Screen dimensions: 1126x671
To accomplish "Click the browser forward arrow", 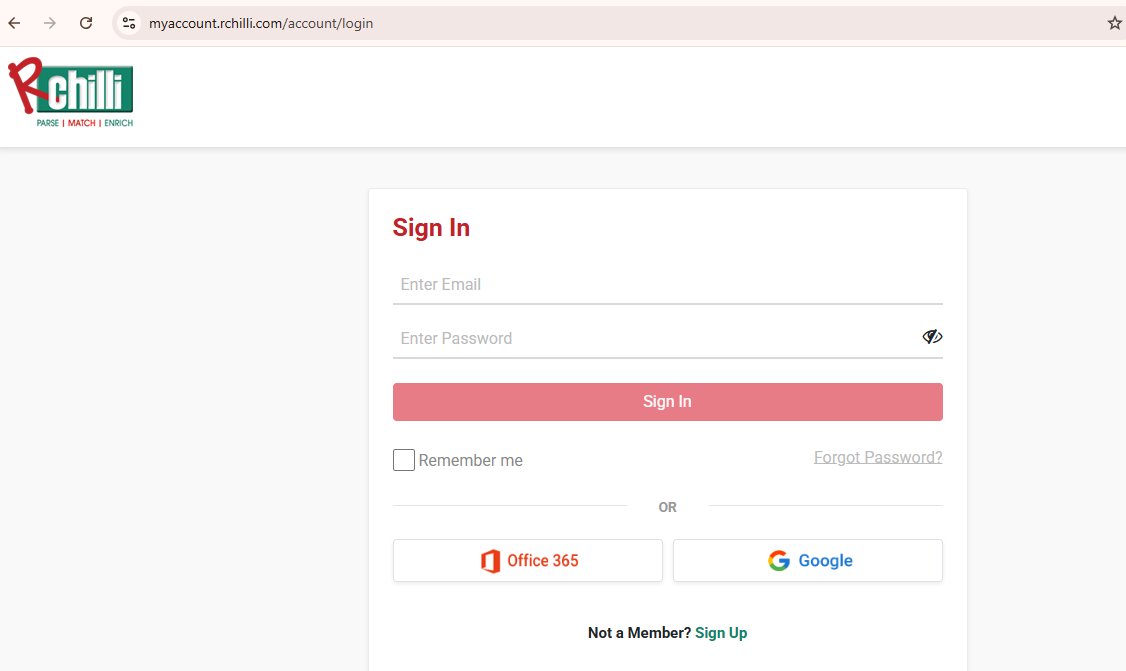I will (x=50, y=23).
